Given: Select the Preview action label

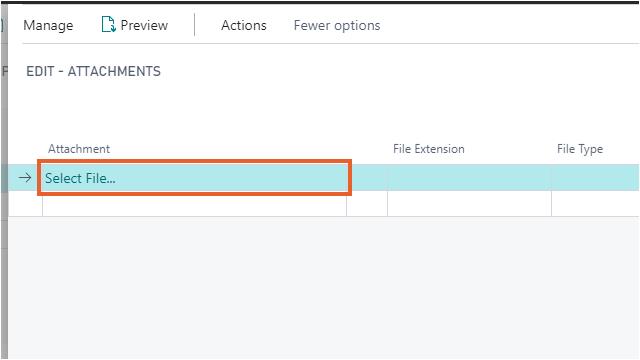Looking at the screenshot, I should pyautogui.click(x=144, y=25).
